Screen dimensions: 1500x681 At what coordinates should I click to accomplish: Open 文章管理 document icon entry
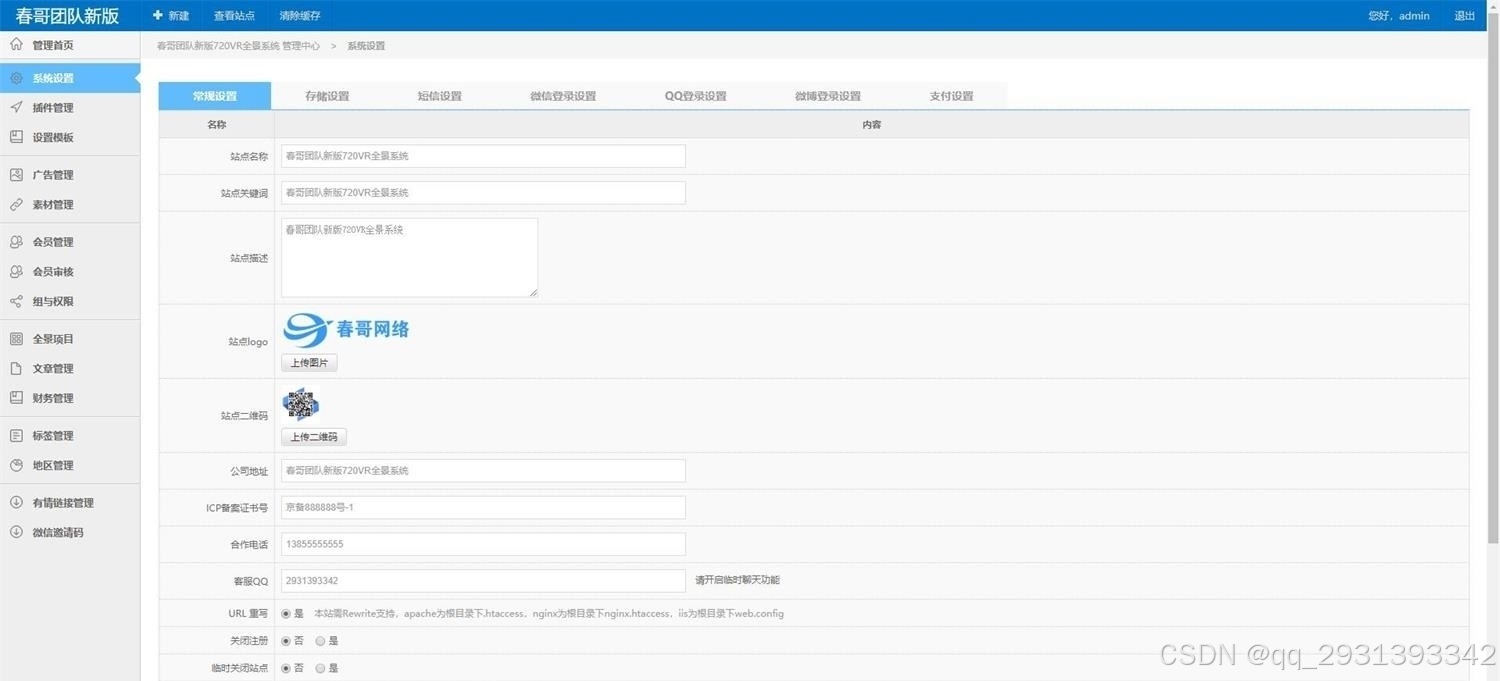pos(16,368)
